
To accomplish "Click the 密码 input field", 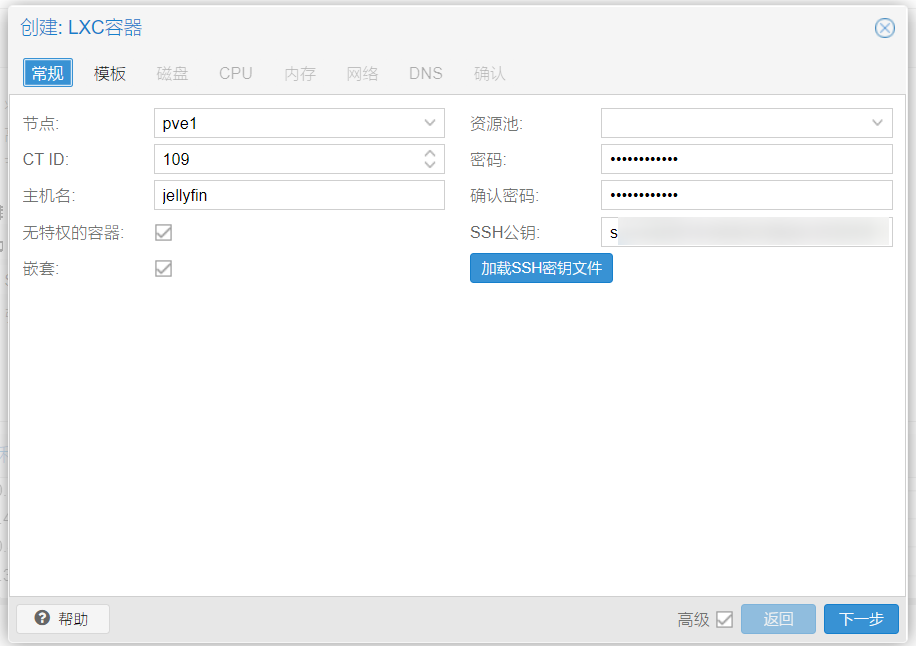I will tap(745, 158).
